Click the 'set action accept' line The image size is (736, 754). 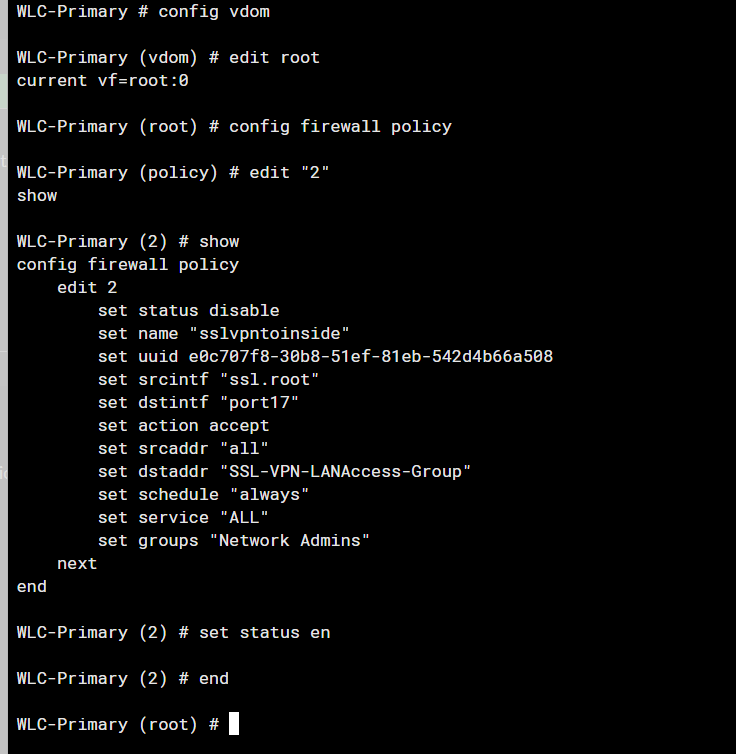tap(183, 425)
